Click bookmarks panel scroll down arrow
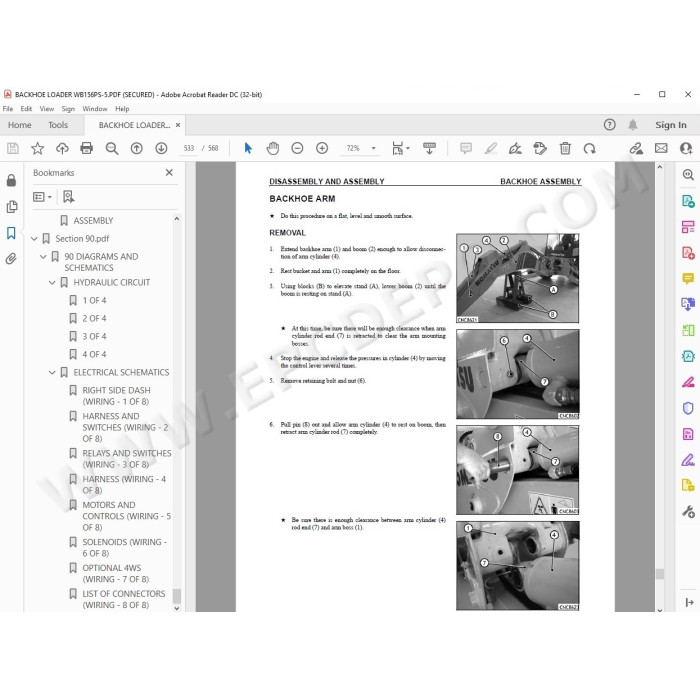 (177, 608)
